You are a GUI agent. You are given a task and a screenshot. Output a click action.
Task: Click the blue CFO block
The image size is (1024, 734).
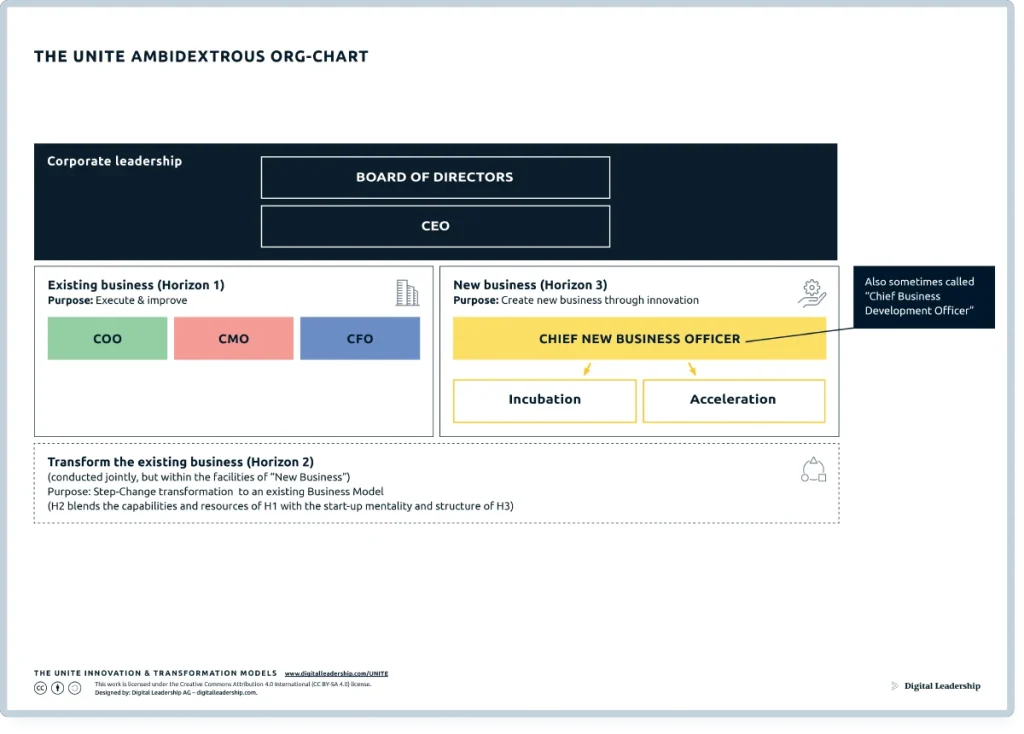[x=360, y=339]
